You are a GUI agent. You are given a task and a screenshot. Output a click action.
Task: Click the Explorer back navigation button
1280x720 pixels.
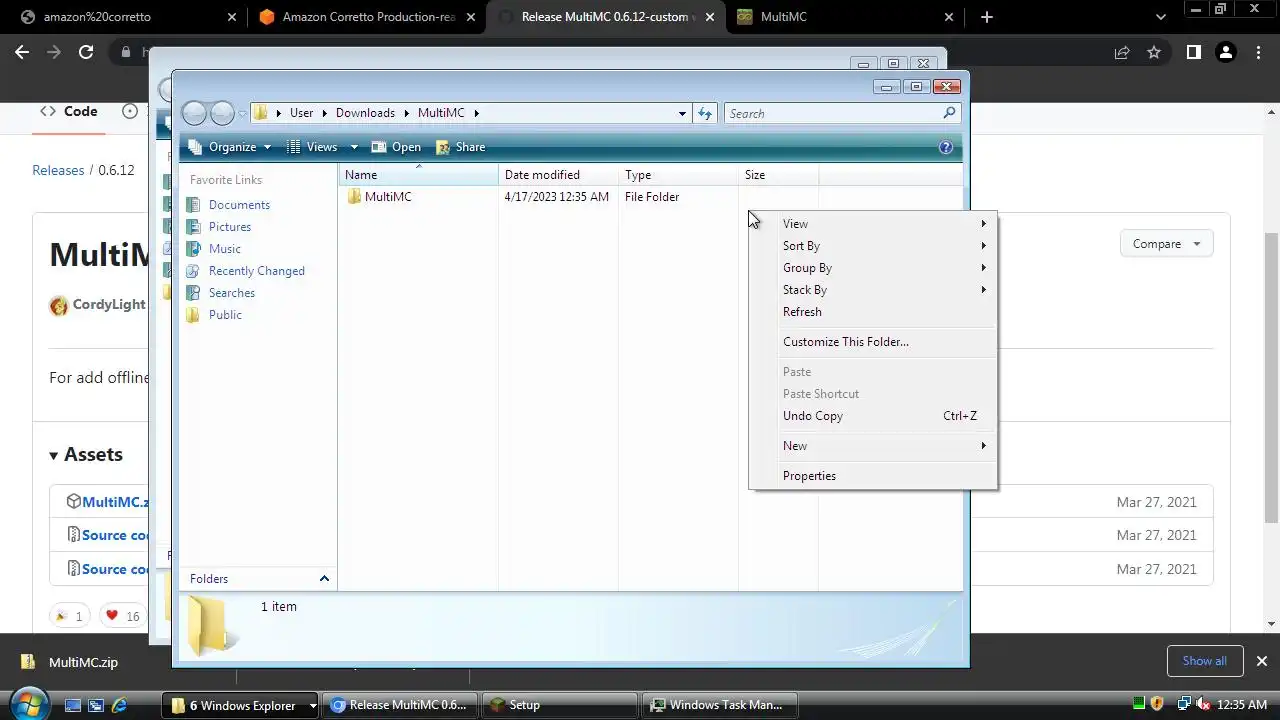pos(194,113)
